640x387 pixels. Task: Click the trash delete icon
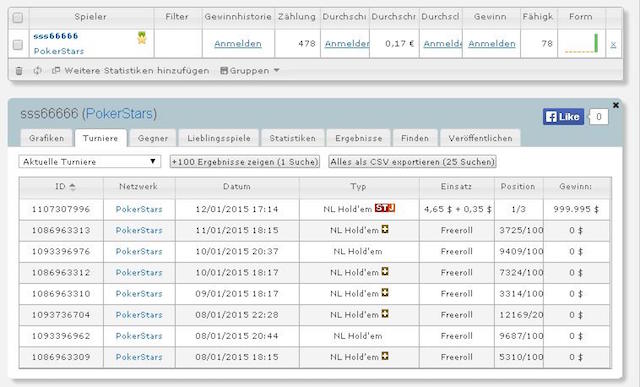[x=19, y=71]
